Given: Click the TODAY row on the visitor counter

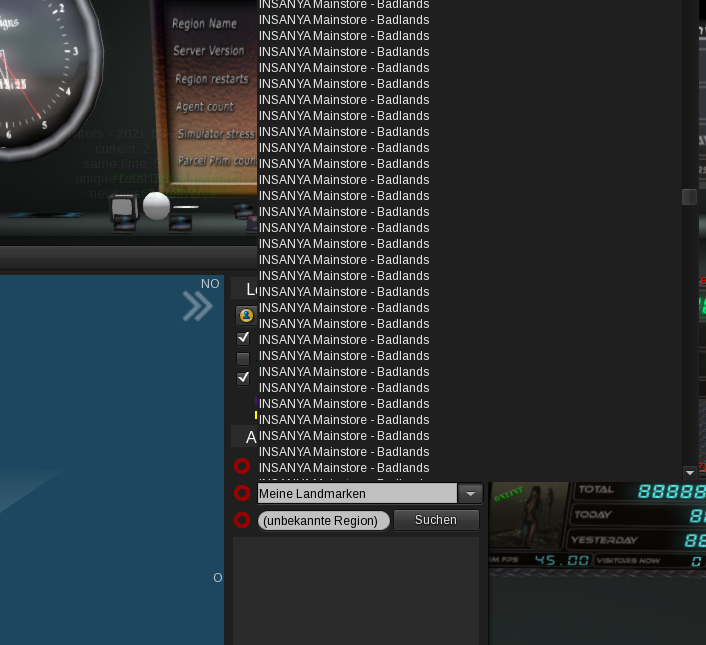Looking at the screenshot, I should click(x=638, y=514).
